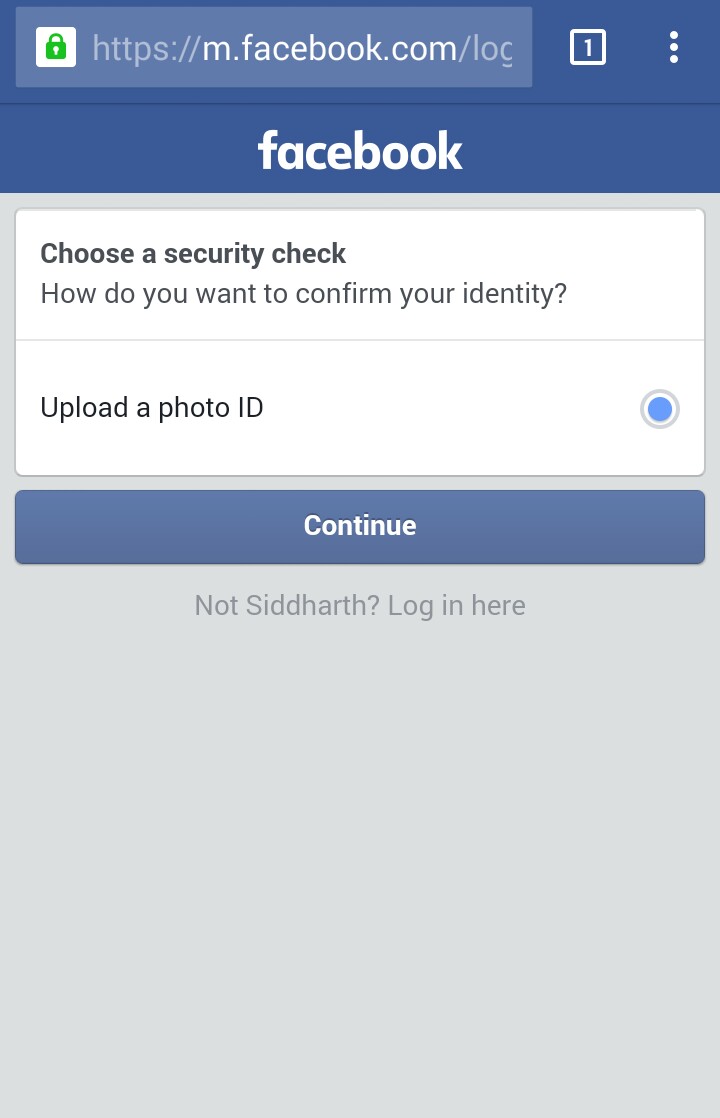Click "Not Siddharth? Log in here" link
The image size is (720, 1118).
[360, 605]
